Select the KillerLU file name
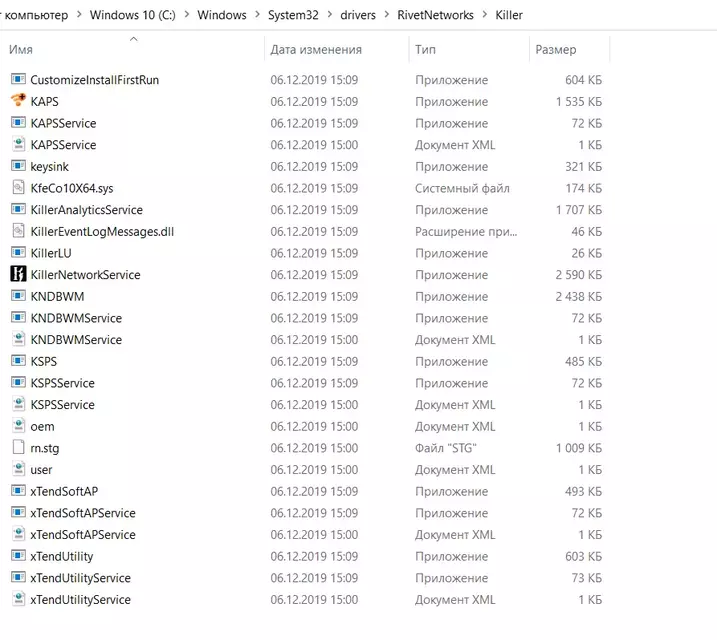 51,253
